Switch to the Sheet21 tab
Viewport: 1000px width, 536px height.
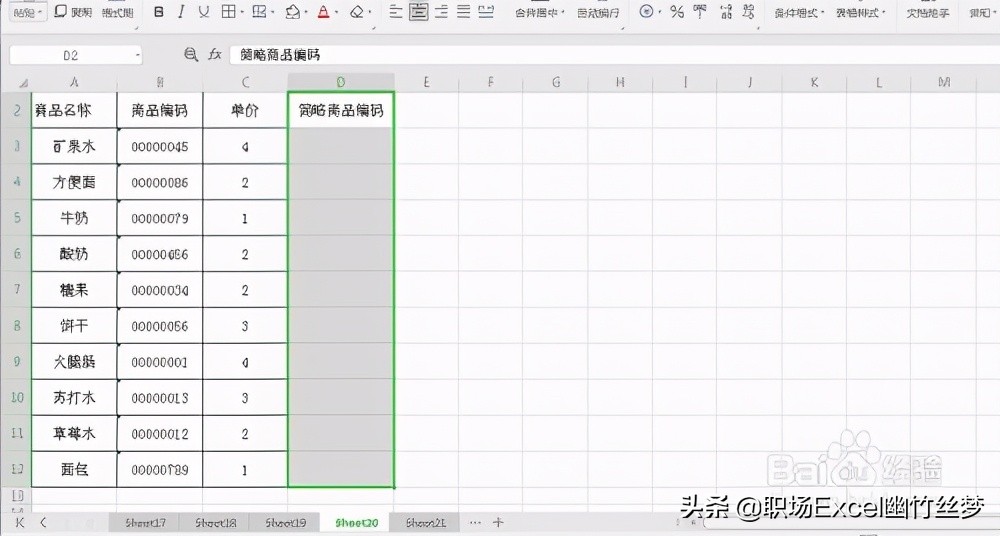[x=426, y=523]
